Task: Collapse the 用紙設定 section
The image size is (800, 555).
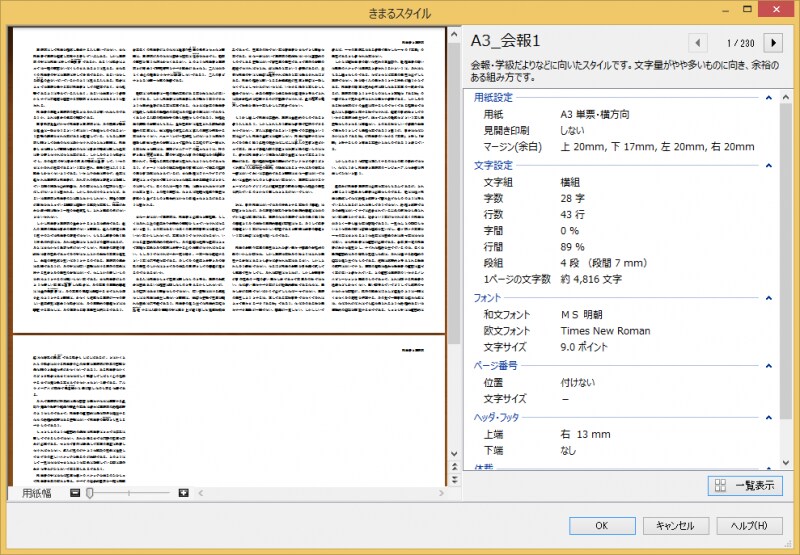Action: tap(768, 98)
